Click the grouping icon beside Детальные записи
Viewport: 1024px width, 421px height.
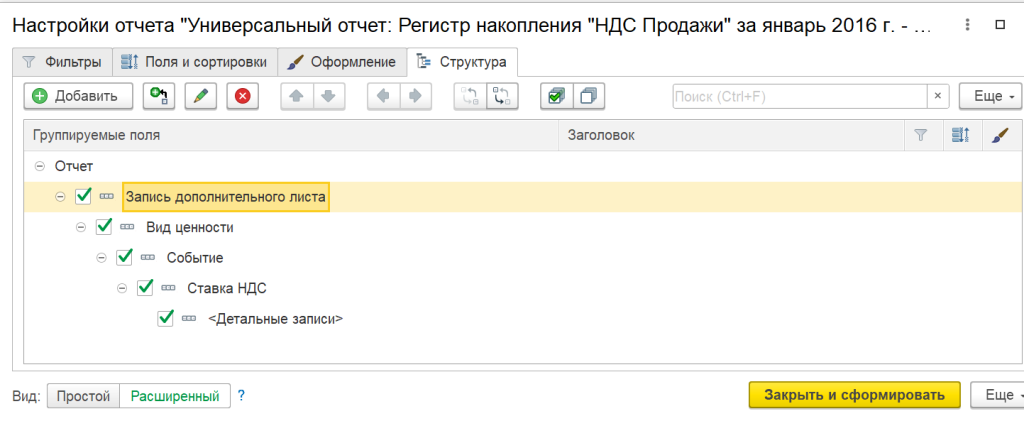point(189,319)
